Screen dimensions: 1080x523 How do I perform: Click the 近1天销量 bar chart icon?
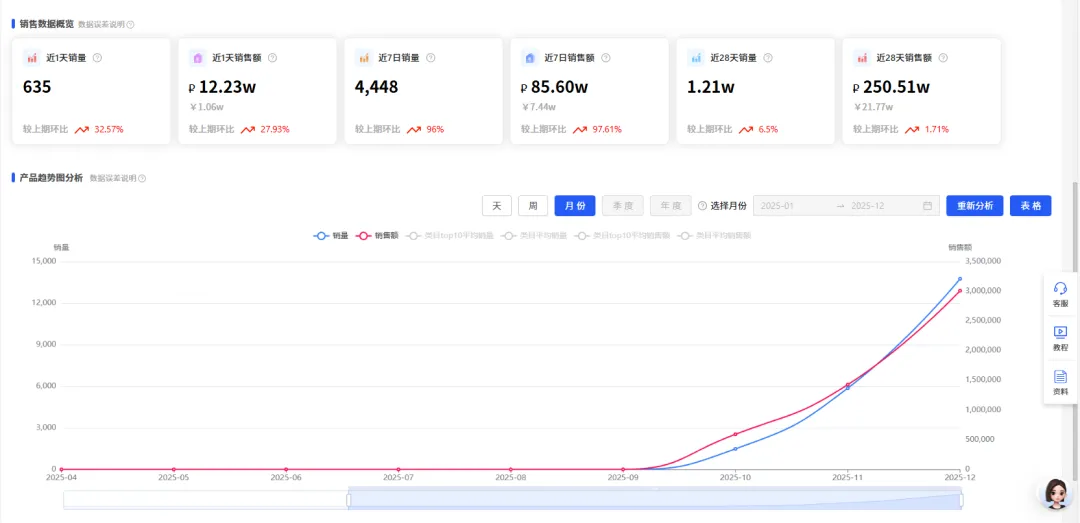coord(32,58)
